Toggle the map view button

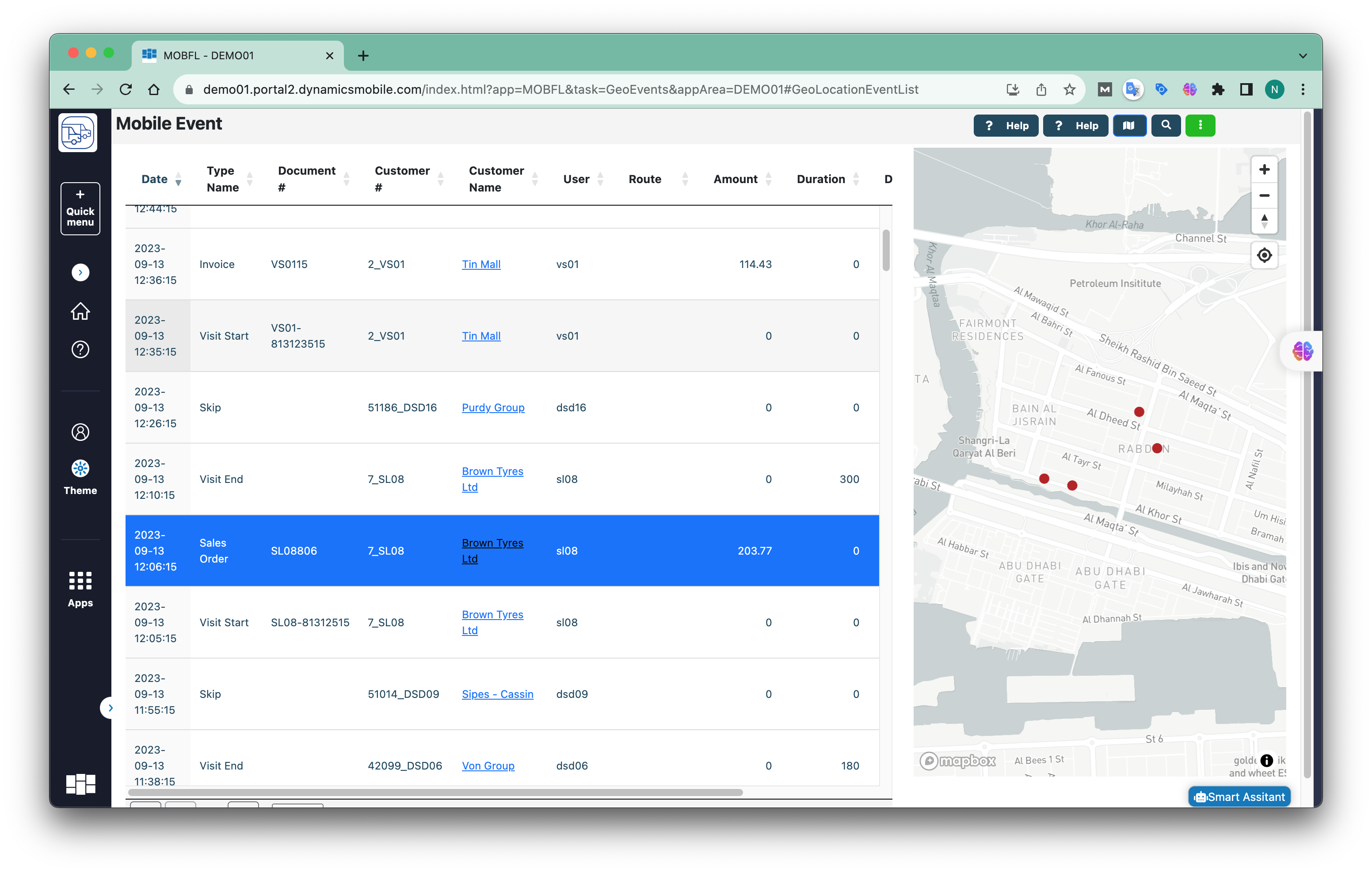[x=1129, y=126]
